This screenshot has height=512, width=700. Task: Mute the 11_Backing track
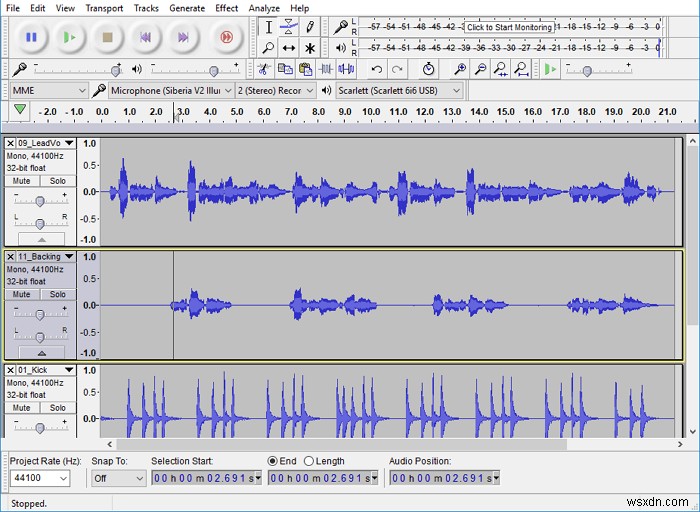21,294
